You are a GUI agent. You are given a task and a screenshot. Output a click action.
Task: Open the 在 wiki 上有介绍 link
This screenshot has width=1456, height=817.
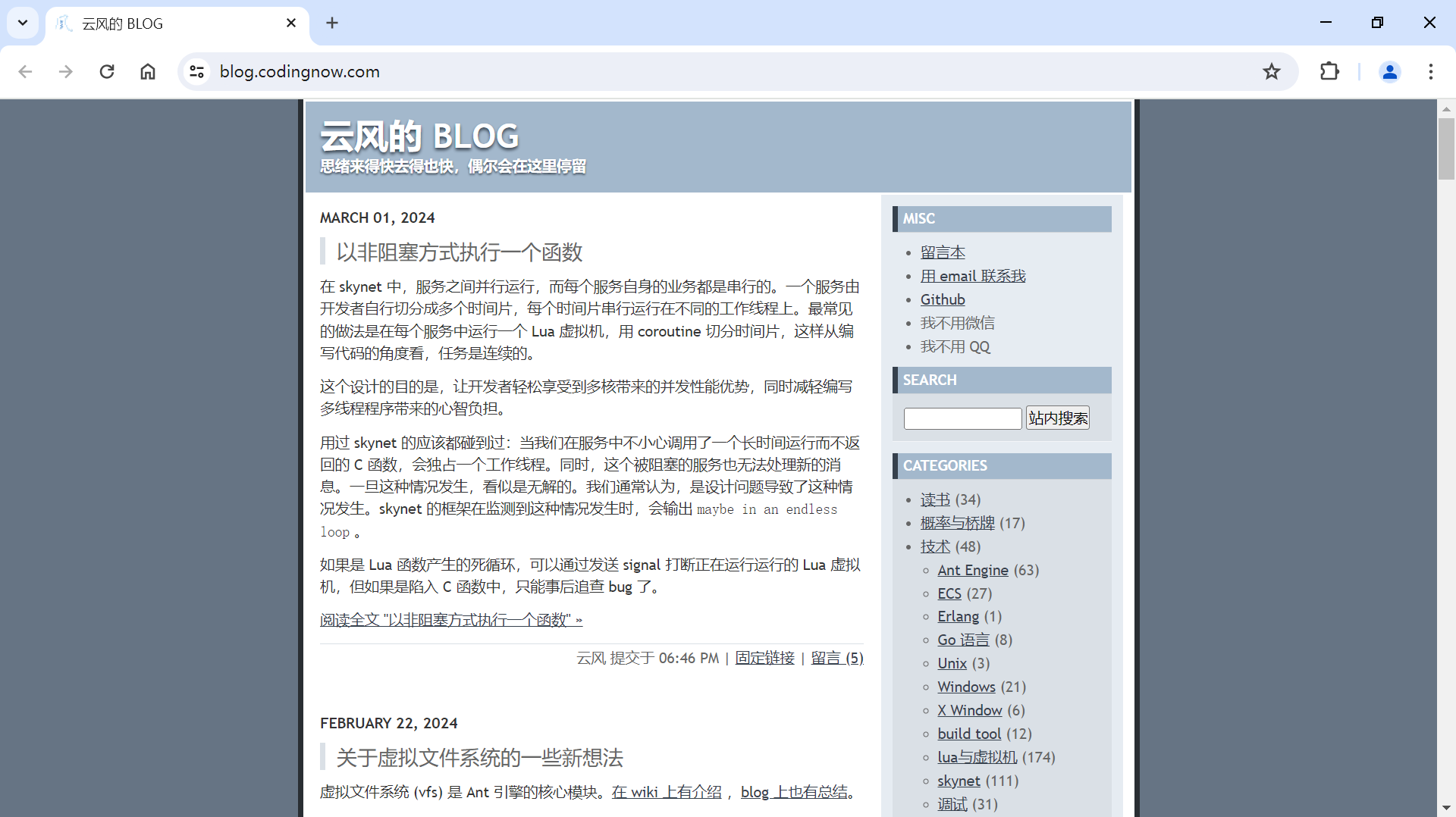667,792
